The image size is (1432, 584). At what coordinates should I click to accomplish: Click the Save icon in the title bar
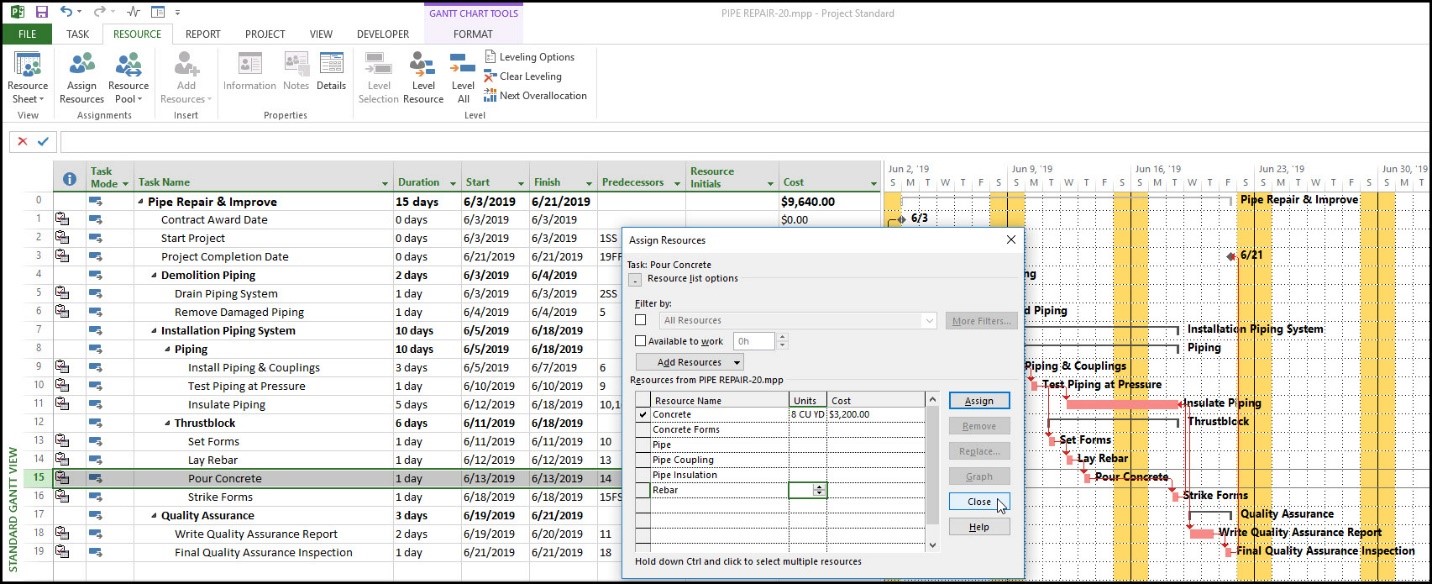tap(41, 12)
